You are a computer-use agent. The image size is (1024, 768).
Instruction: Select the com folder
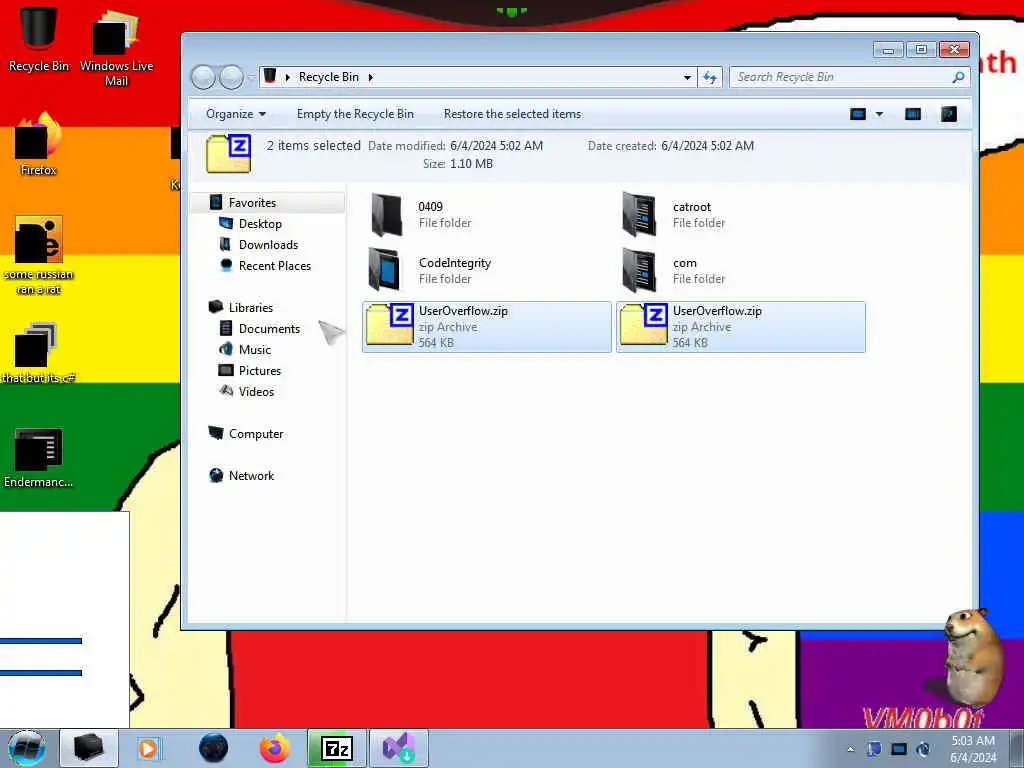[741, 270]
